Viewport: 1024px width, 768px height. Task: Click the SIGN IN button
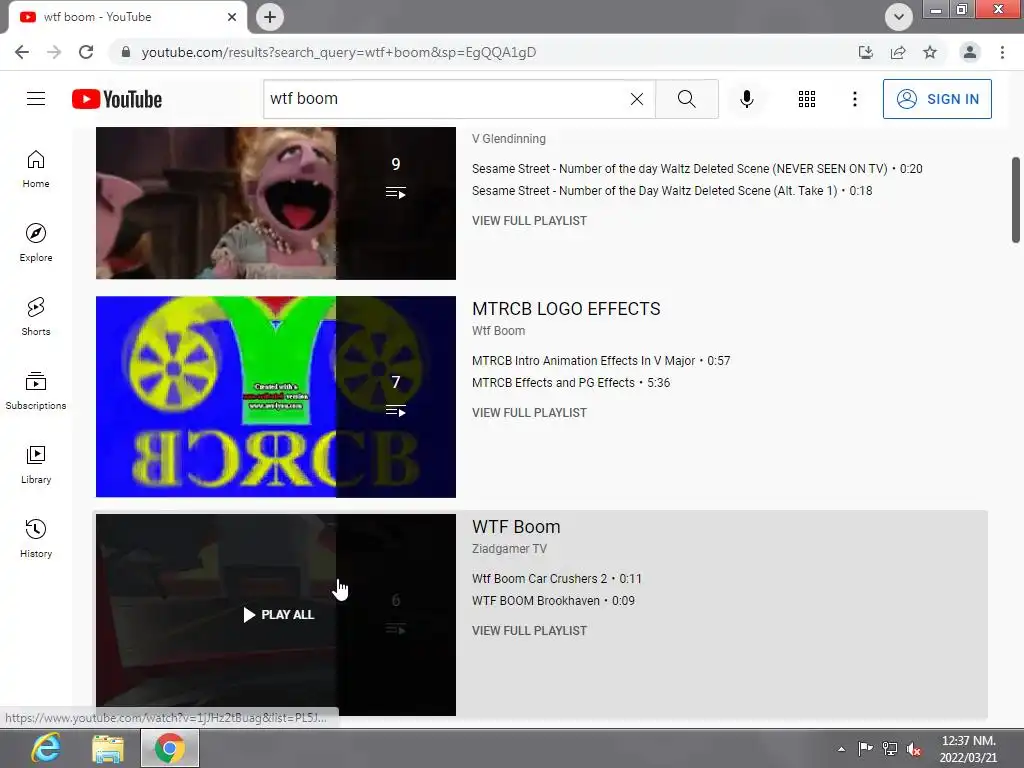tap(937, 99)
